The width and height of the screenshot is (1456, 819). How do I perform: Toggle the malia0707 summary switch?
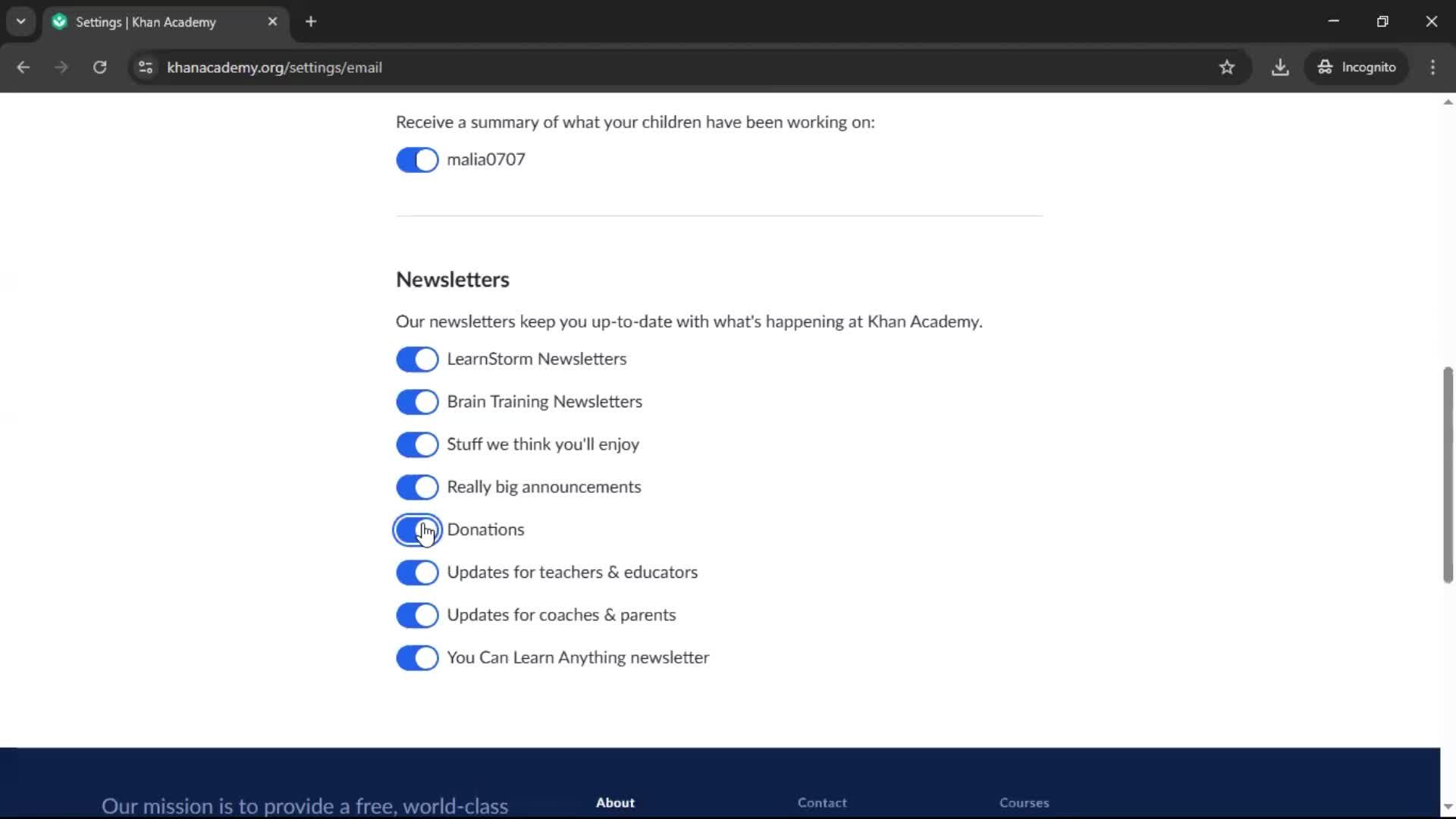click(x=417, y=160)
